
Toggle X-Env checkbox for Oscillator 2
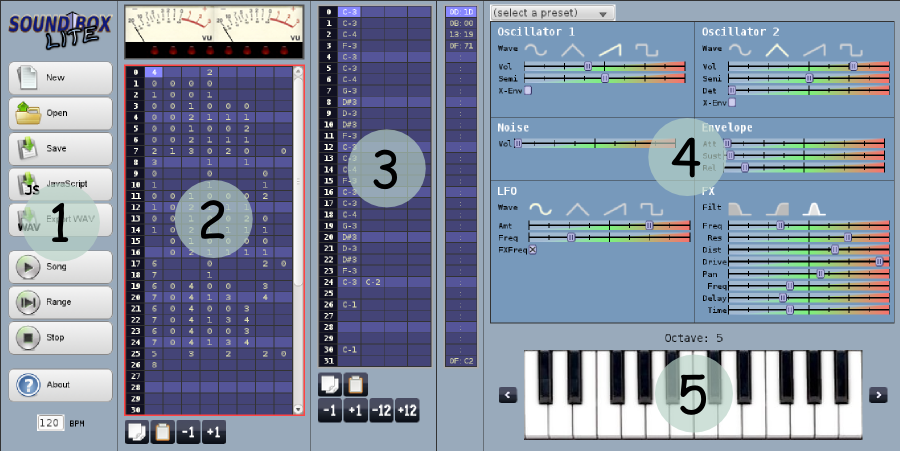tap(732, 103)
